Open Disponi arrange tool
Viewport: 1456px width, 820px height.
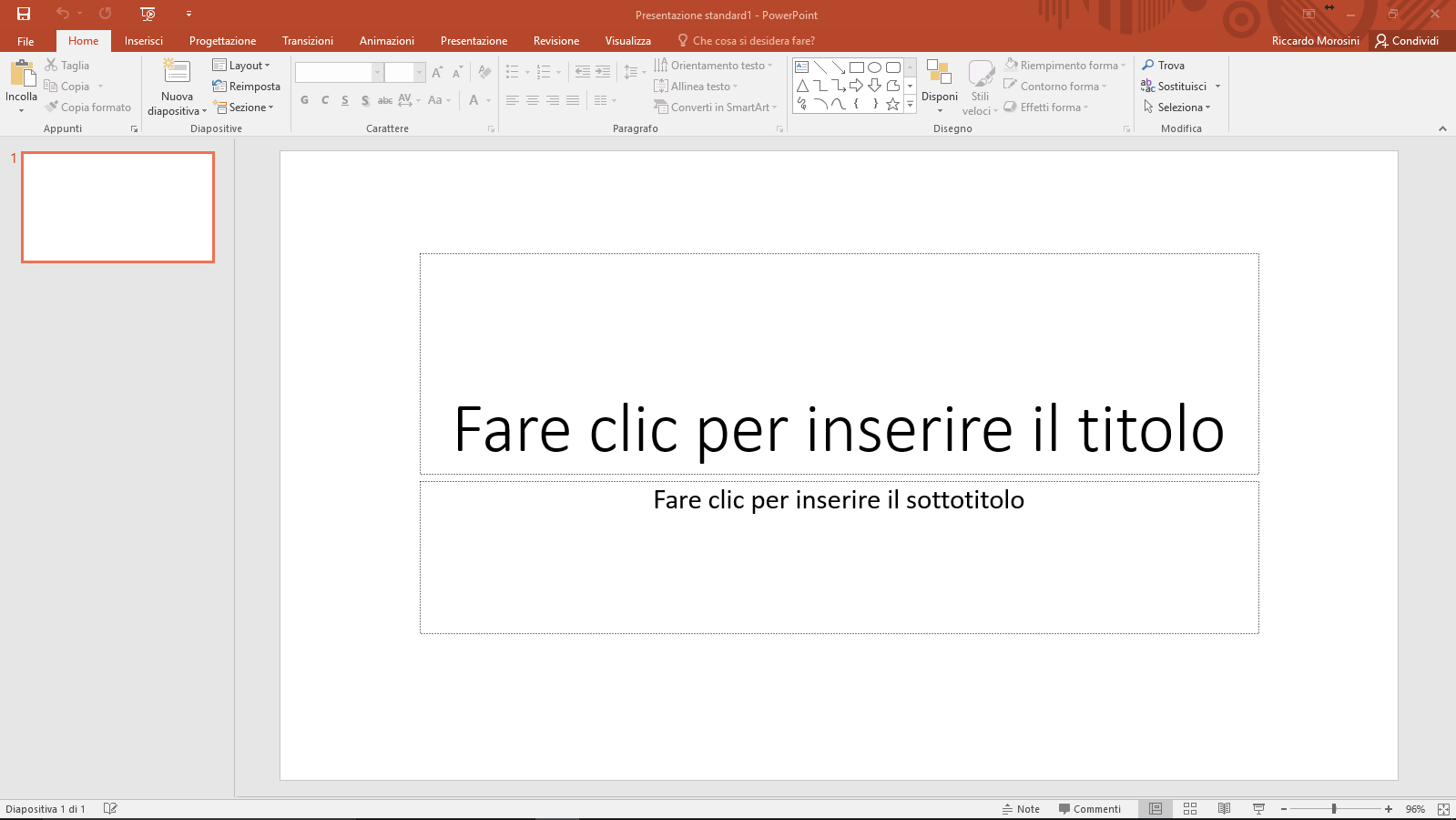pos(939,87)
